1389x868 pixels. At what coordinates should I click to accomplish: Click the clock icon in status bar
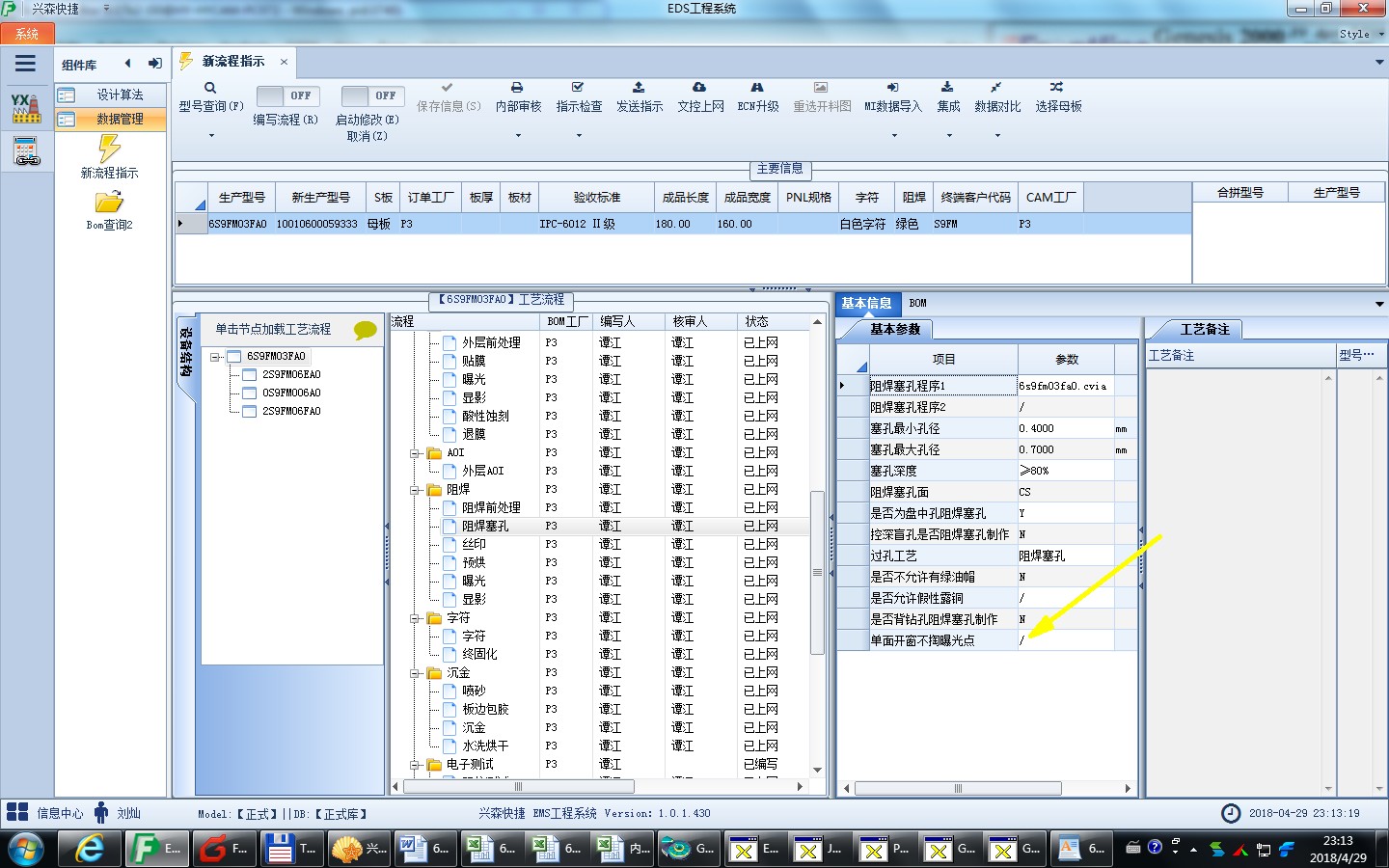(1231, 813)
